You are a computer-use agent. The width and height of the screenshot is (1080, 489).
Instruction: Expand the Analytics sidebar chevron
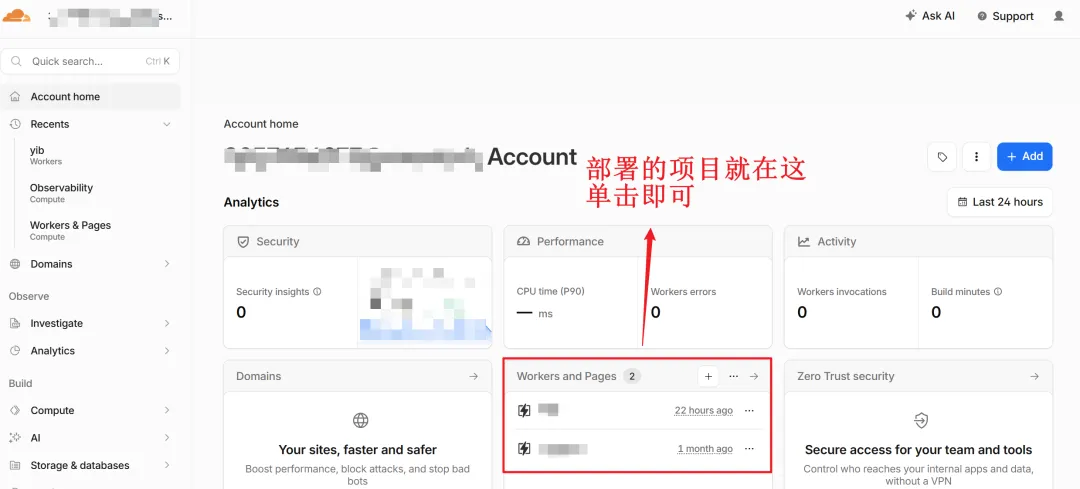tap(167, 351)
